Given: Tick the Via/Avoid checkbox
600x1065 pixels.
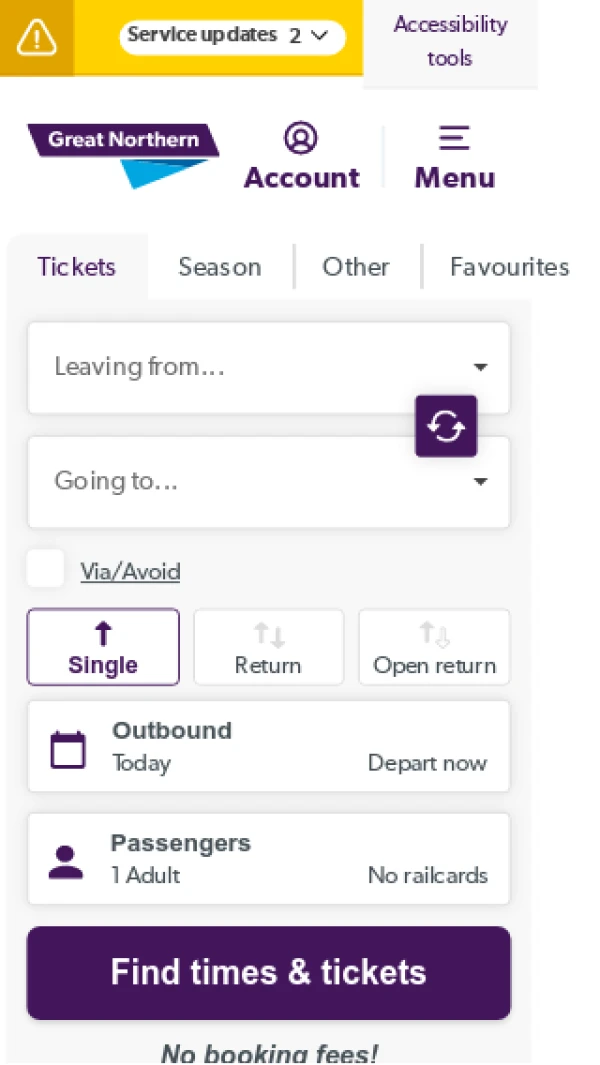Looking at the screenshot, I should click(45, 569).
